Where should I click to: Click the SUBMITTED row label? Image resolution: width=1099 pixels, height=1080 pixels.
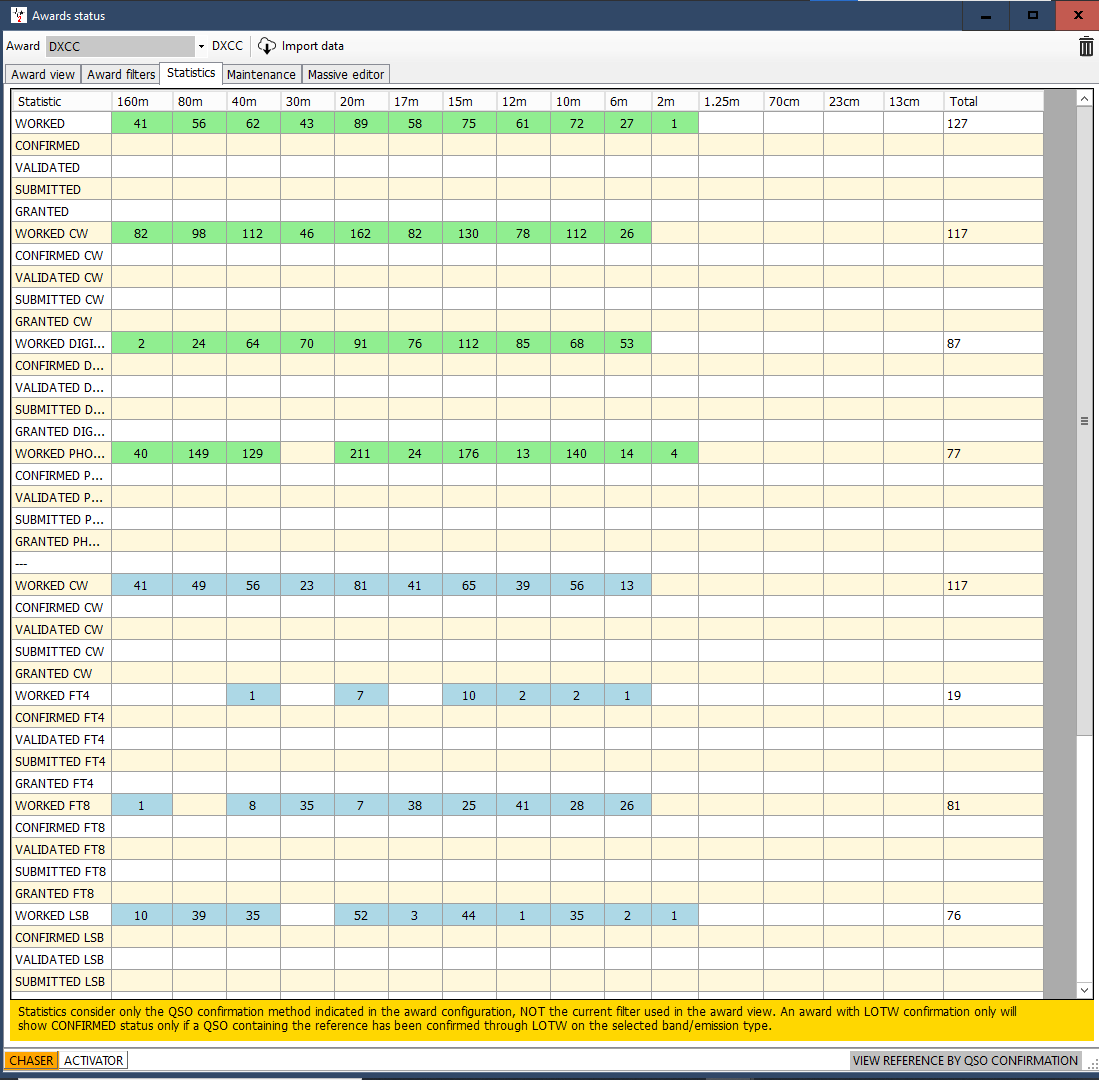pyautogui.click(x=62, y=189)
